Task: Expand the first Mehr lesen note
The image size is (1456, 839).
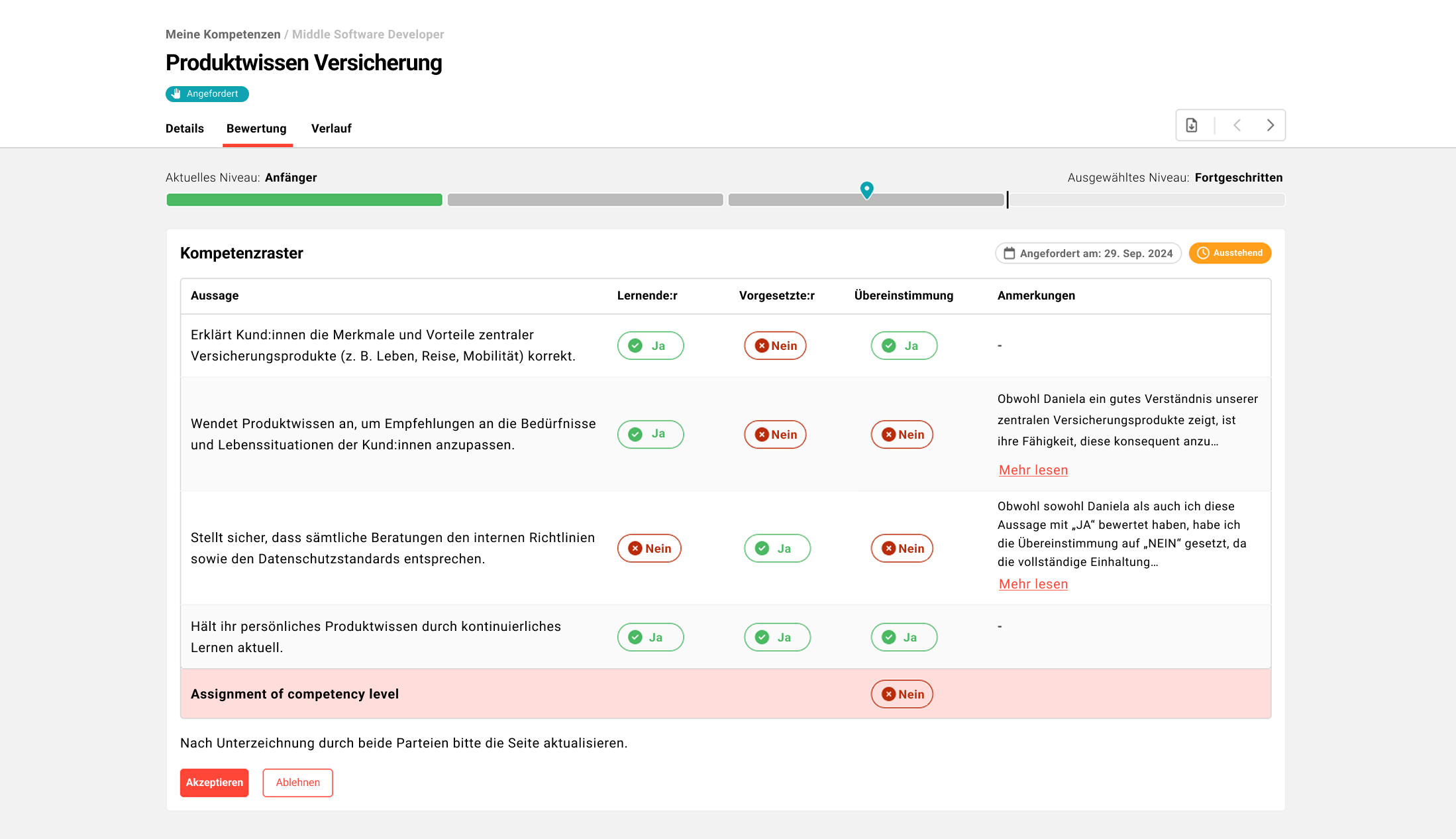Action: coord(1033,470)
